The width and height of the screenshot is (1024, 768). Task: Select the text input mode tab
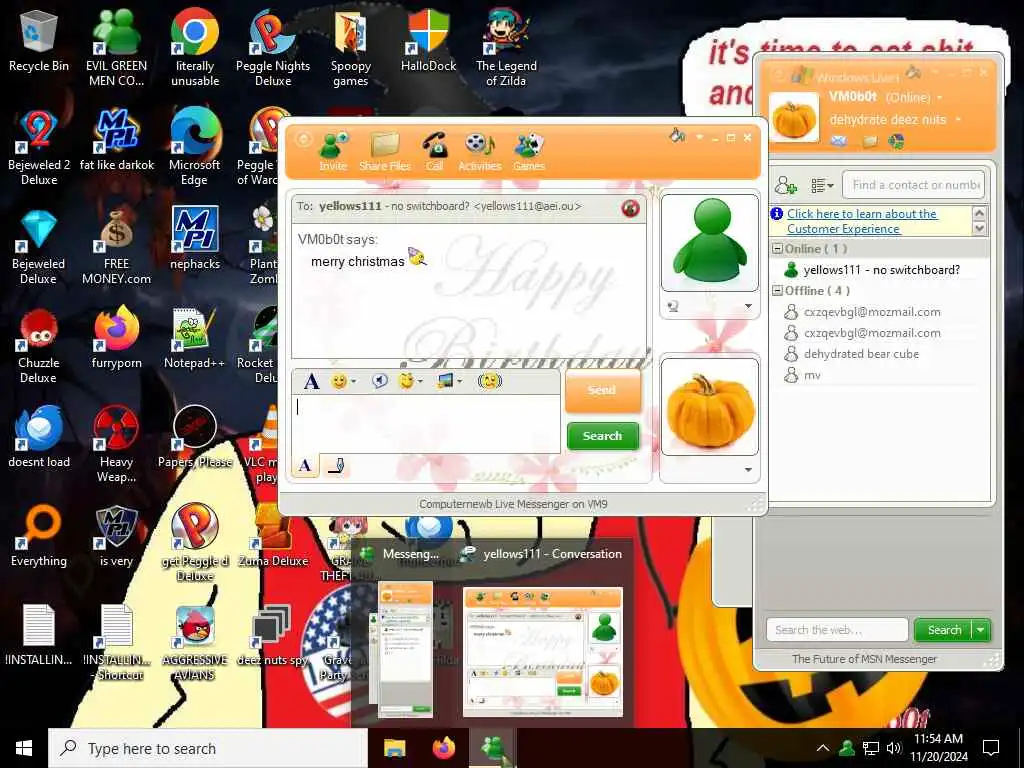(305, 466)
